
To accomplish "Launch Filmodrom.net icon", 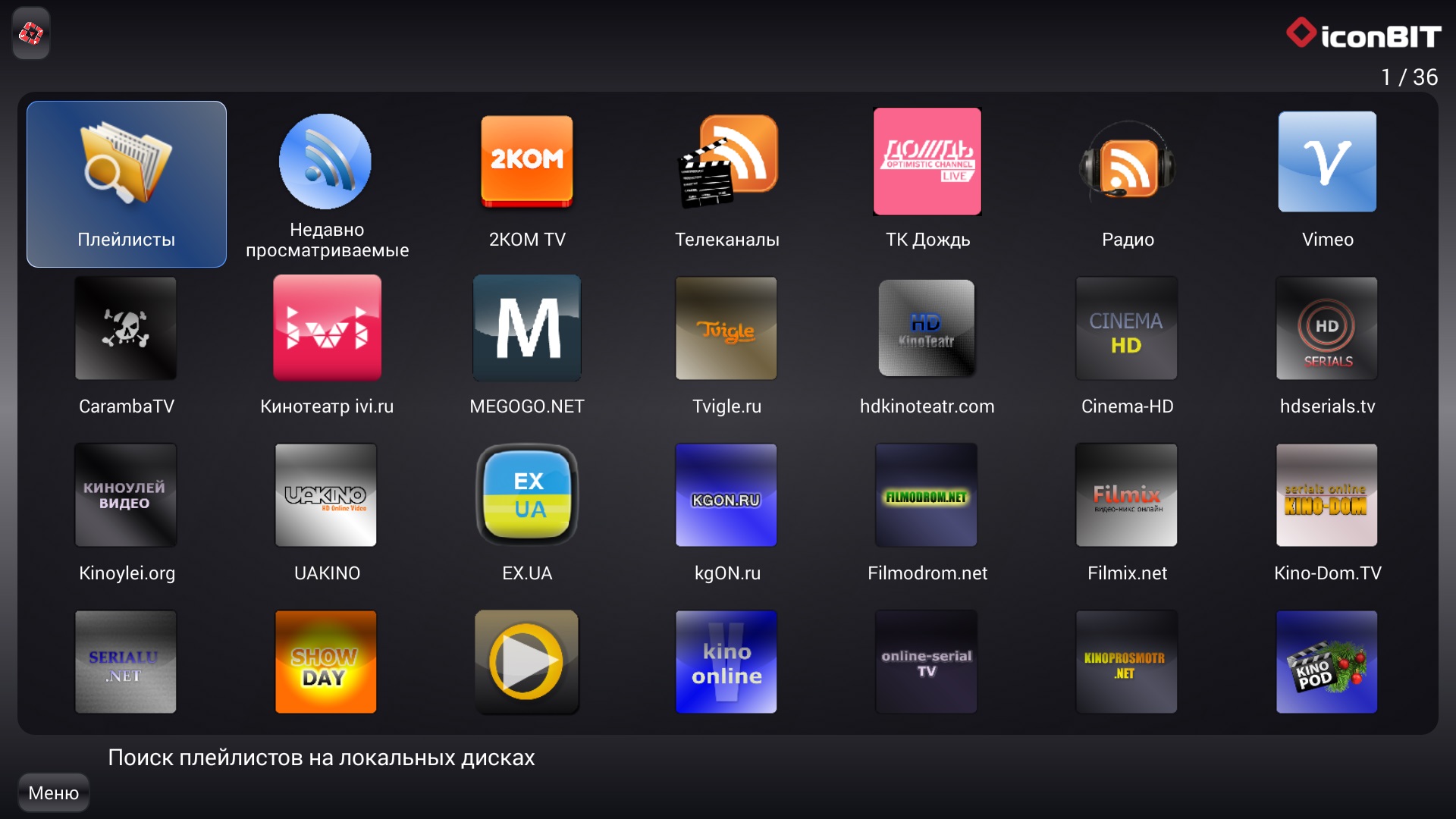I will [x=927, y=495].
